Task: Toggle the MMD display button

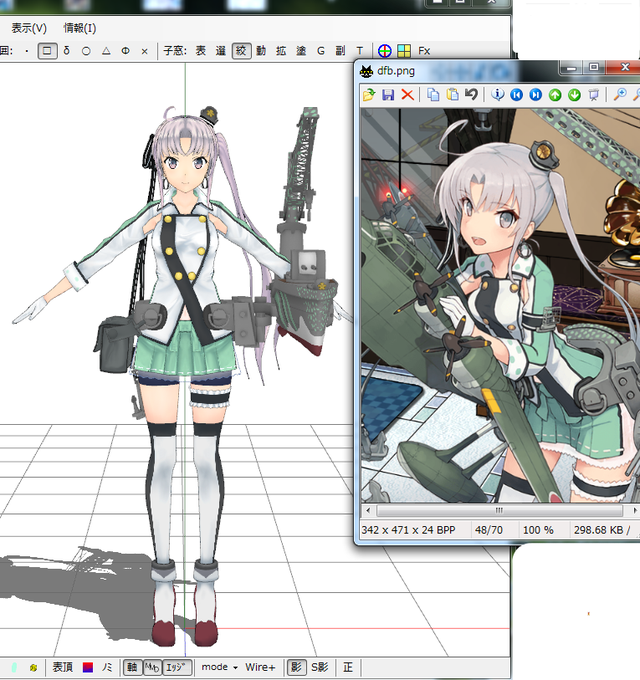Action: coord(152,667)
